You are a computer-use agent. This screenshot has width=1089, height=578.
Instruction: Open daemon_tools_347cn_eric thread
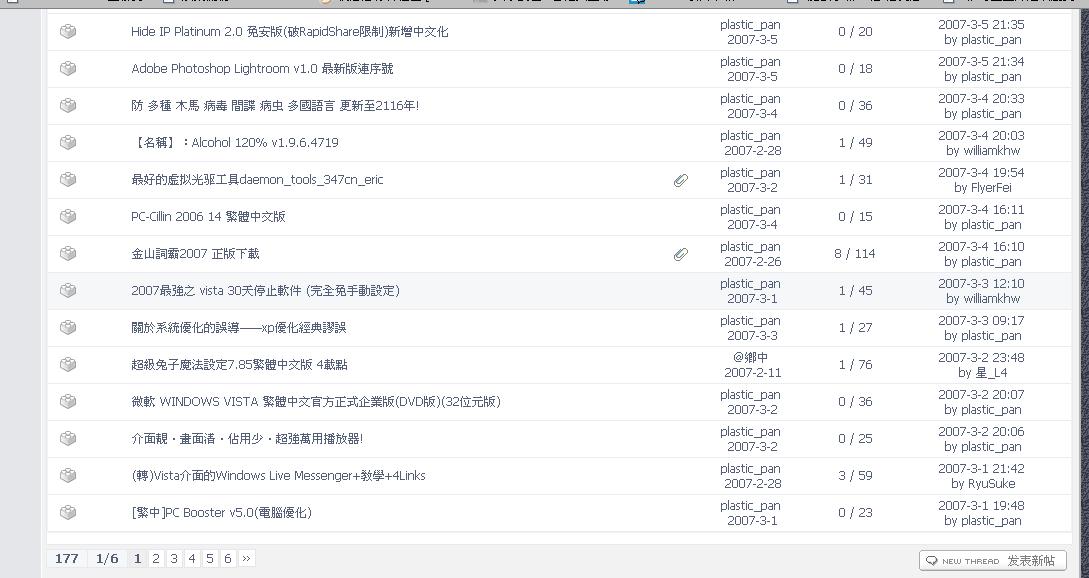tap(257, 179)
